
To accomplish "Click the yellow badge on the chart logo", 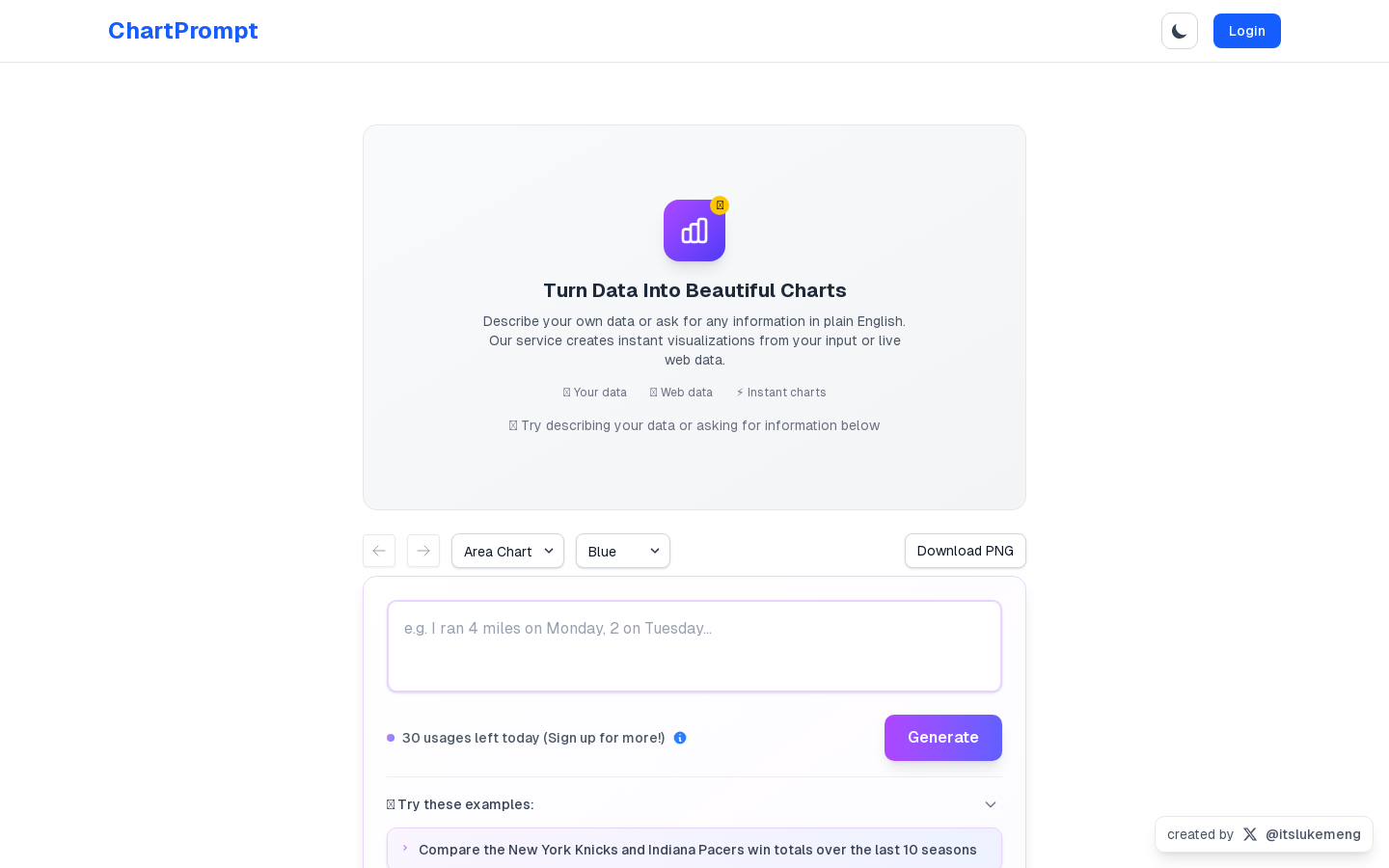I will [720, 205].
